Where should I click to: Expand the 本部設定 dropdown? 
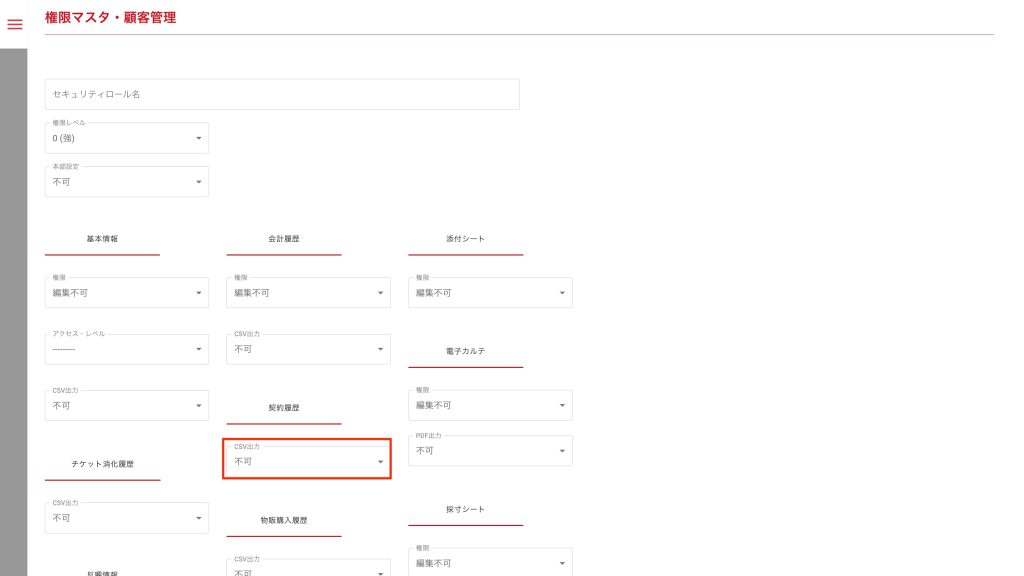pos(127,182)
